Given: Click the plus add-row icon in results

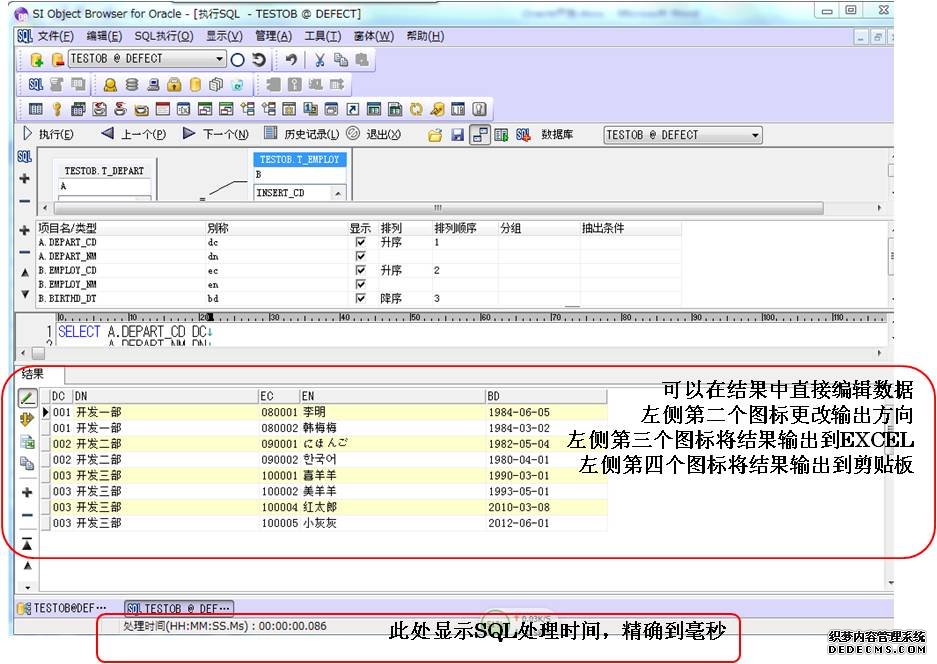Looking at the screenshot, I should [x=27, y=492].
